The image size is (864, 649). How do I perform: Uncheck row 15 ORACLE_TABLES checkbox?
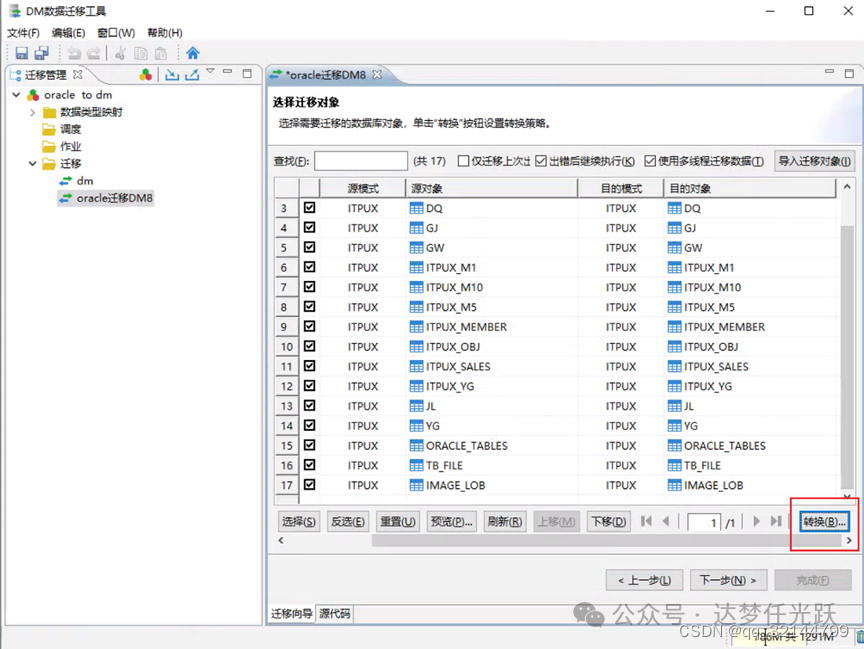(x=310, y=445)
